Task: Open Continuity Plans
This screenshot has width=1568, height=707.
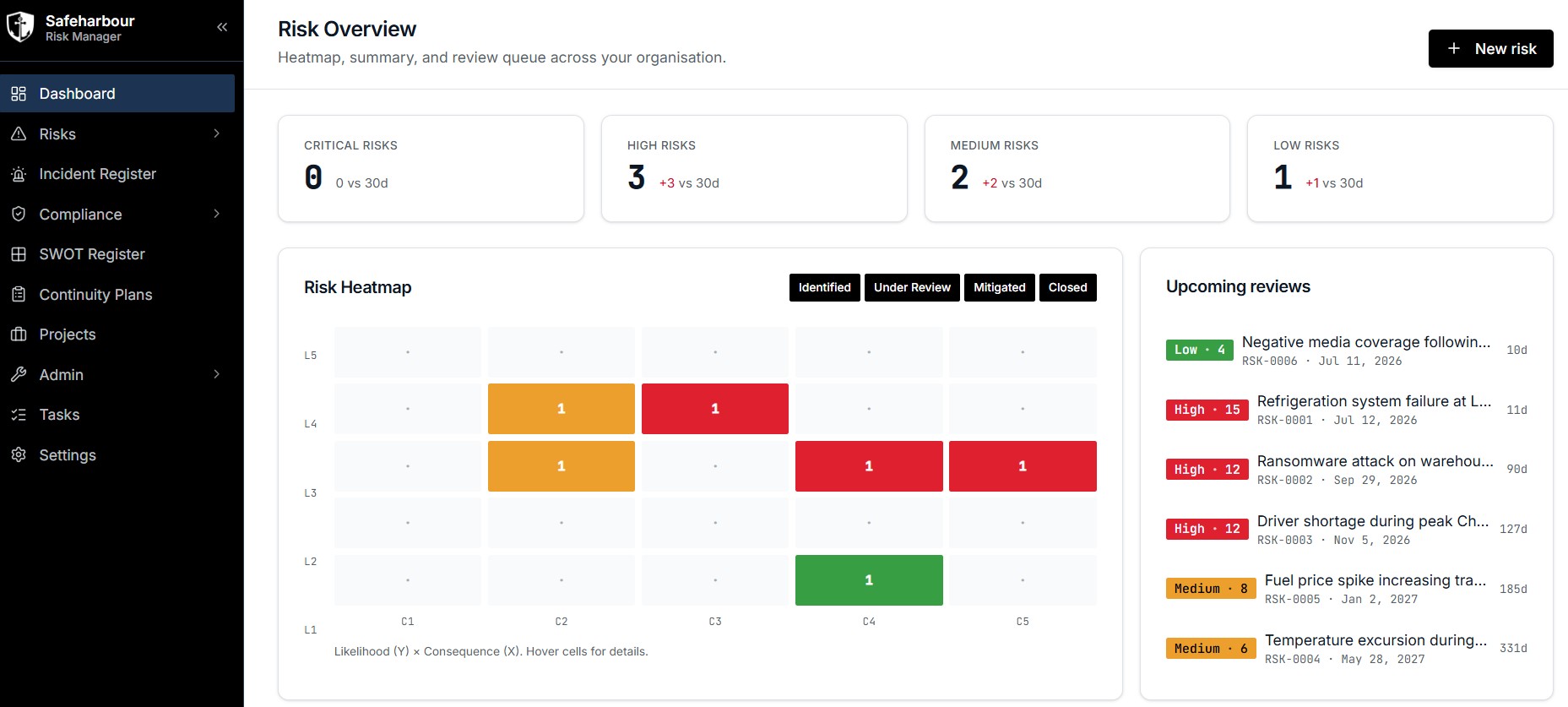Action: (x=117, y=294)
